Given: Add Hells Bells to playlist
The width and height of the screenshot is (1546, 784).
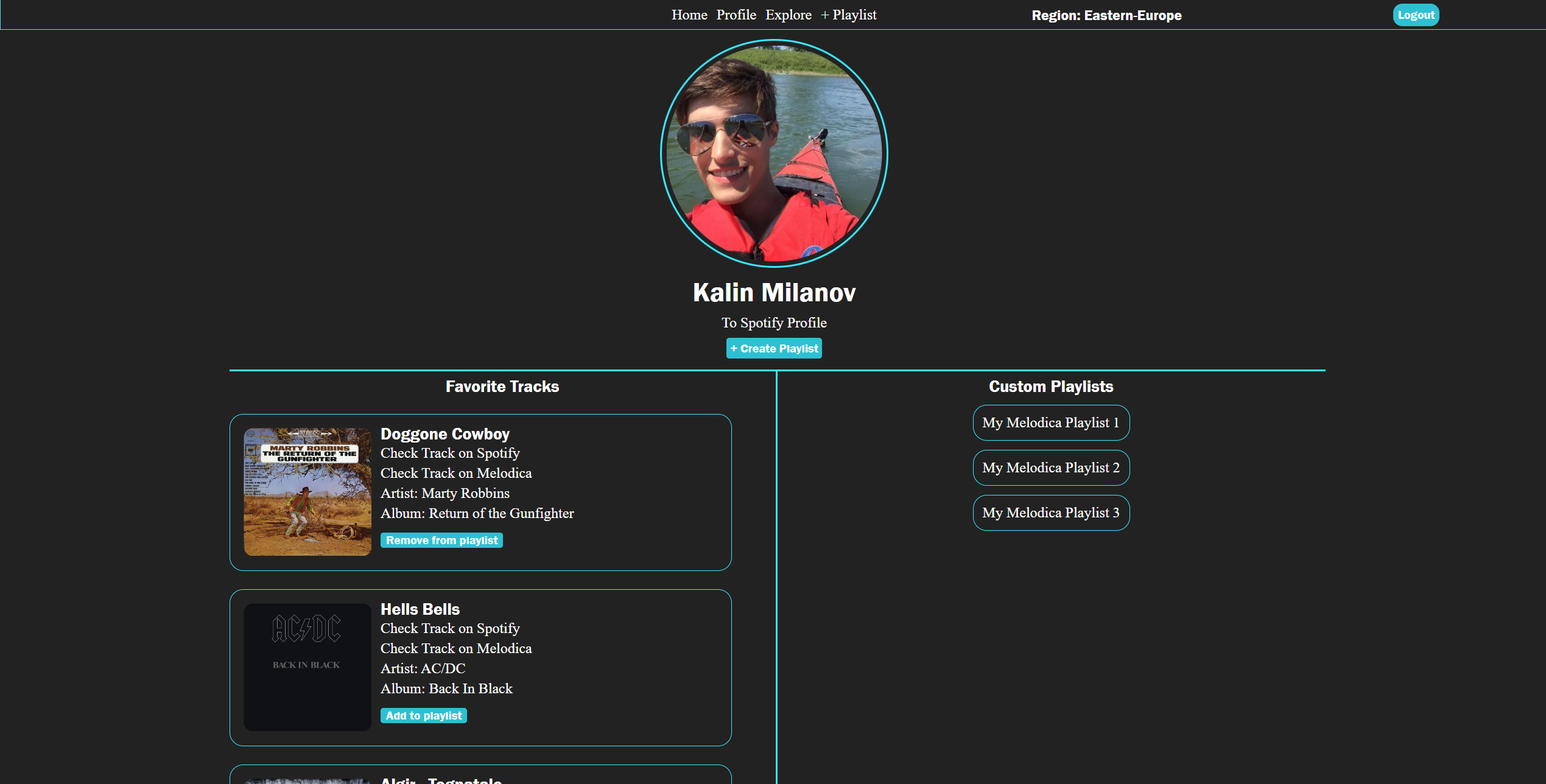Looking at the screenshot, I should coord(423,715).
